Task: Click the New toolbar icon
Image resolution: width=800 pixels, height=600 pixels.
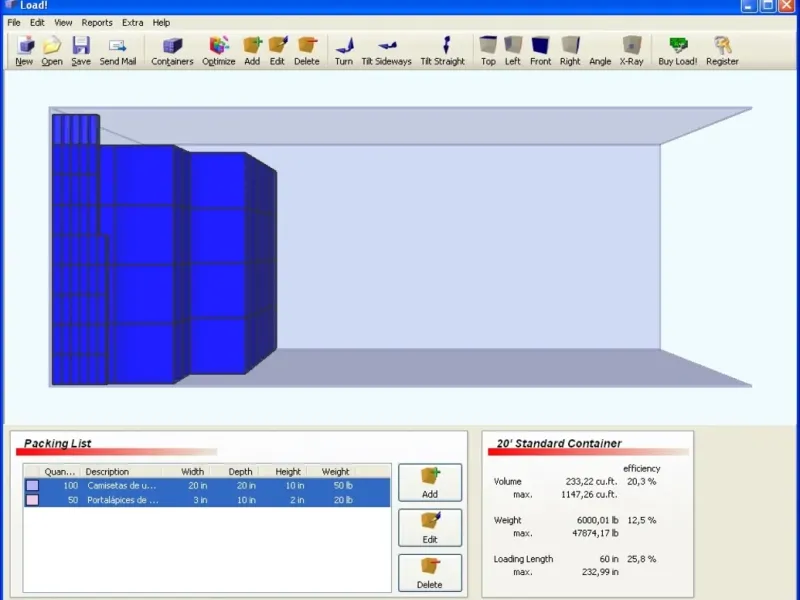Action: click(24, 51)
